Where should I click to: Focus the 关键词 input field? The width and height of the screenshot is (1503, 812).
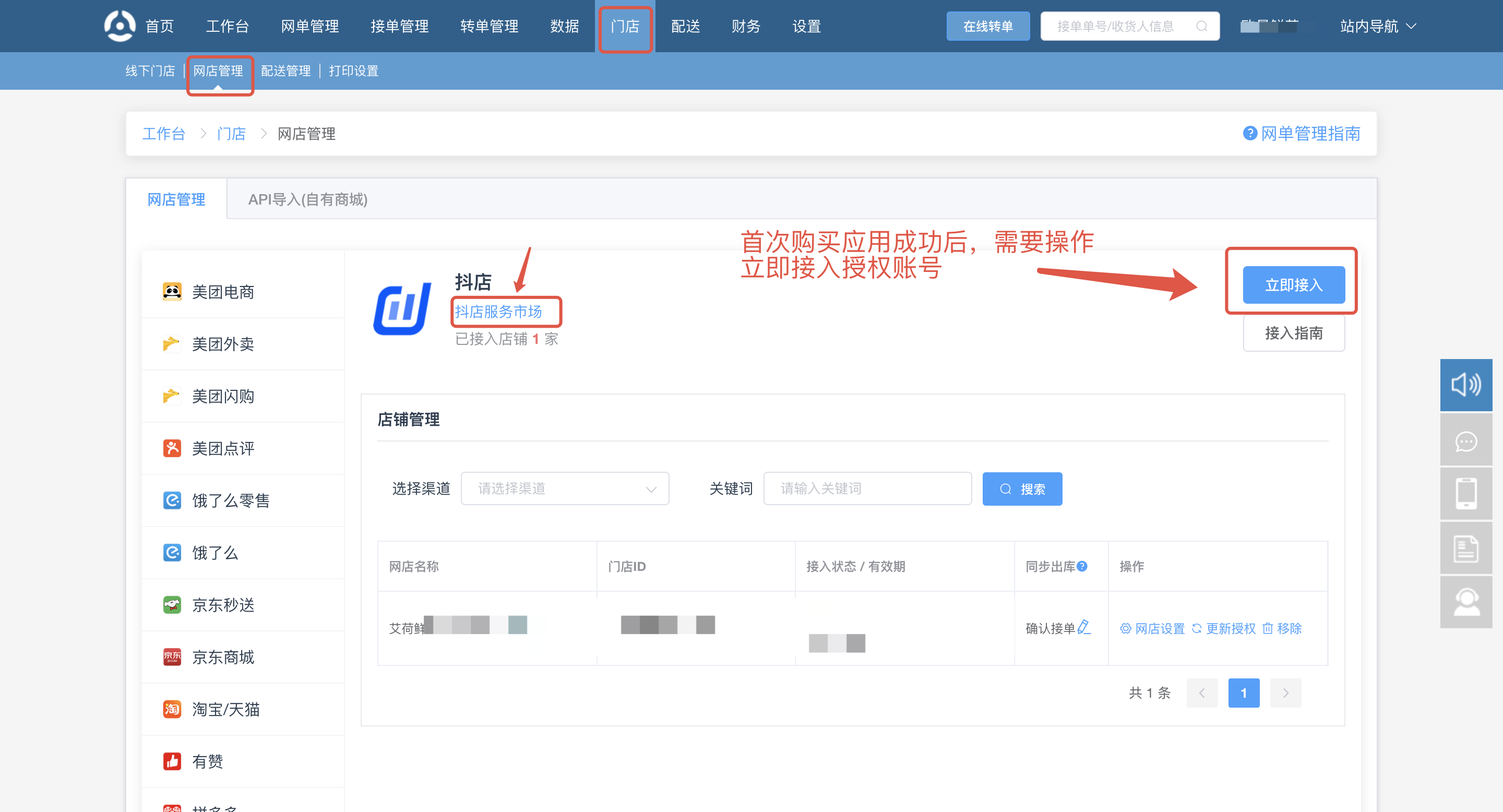coord(867,489)
